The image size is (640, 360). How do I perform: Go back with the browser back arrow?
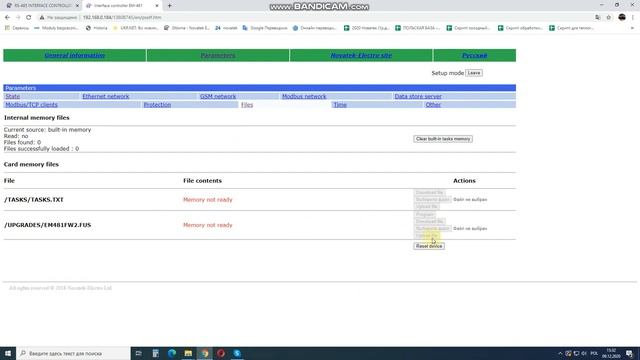point(7,18)
